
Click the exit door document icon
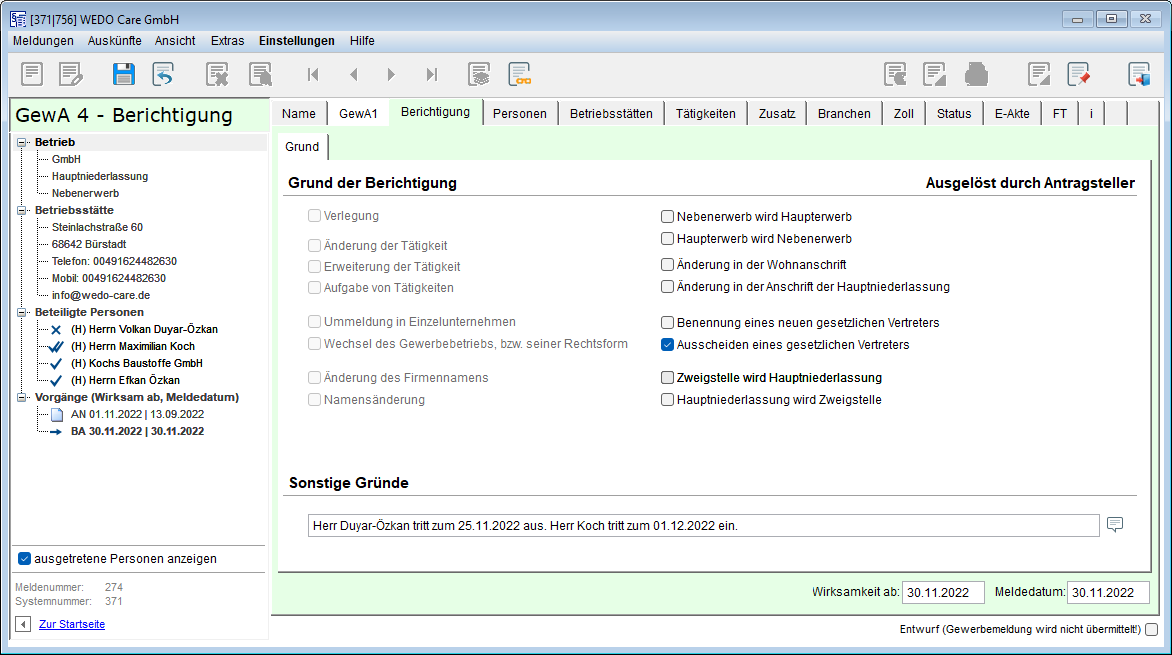(1139, 74)
